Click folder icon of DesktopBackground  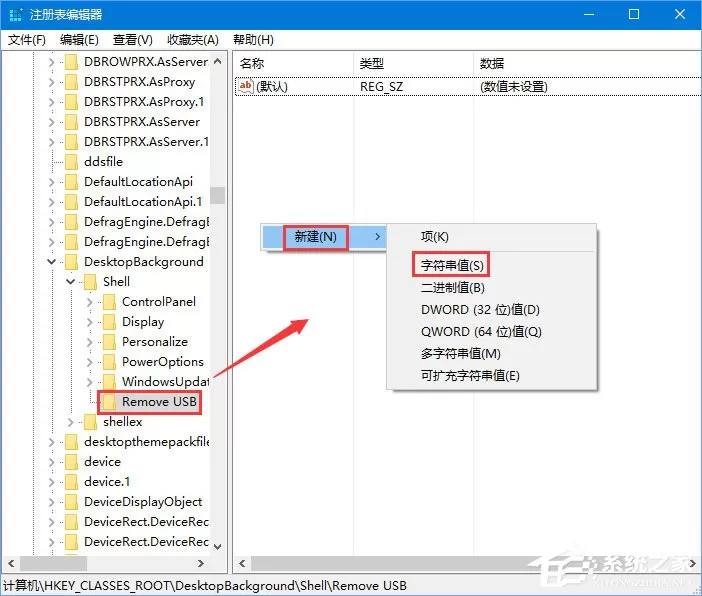[x=72, y=262]
